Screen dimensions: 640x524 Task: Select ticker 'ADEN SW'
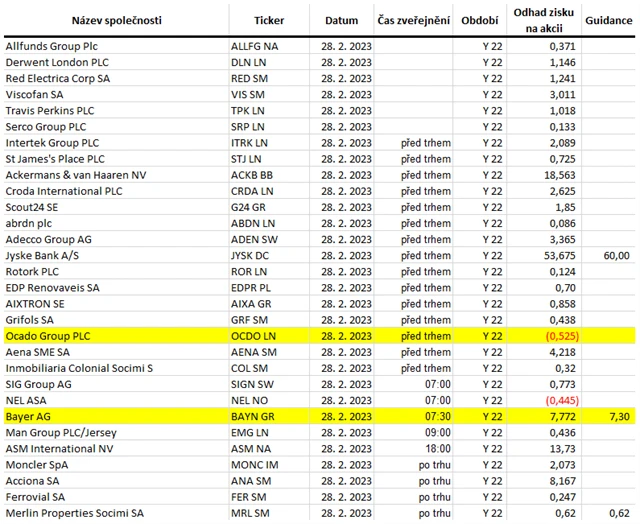coord(254,240)
